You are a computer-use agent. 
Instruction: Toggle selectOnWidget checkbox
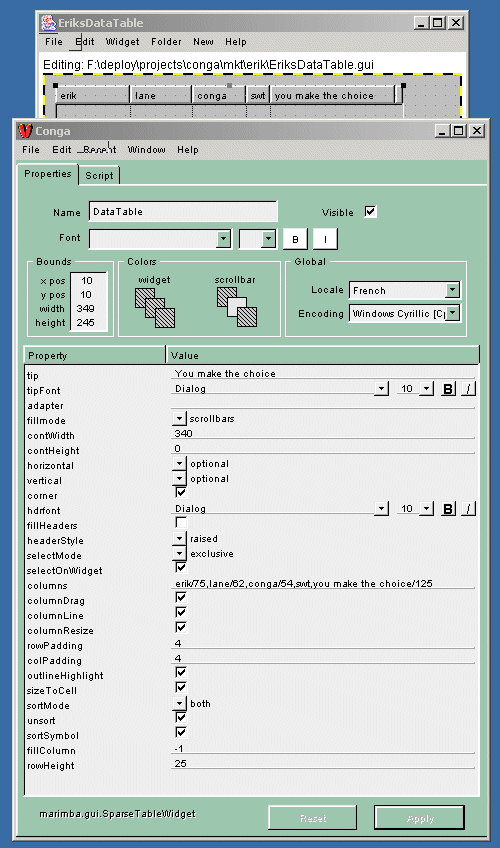pos(181,567)
